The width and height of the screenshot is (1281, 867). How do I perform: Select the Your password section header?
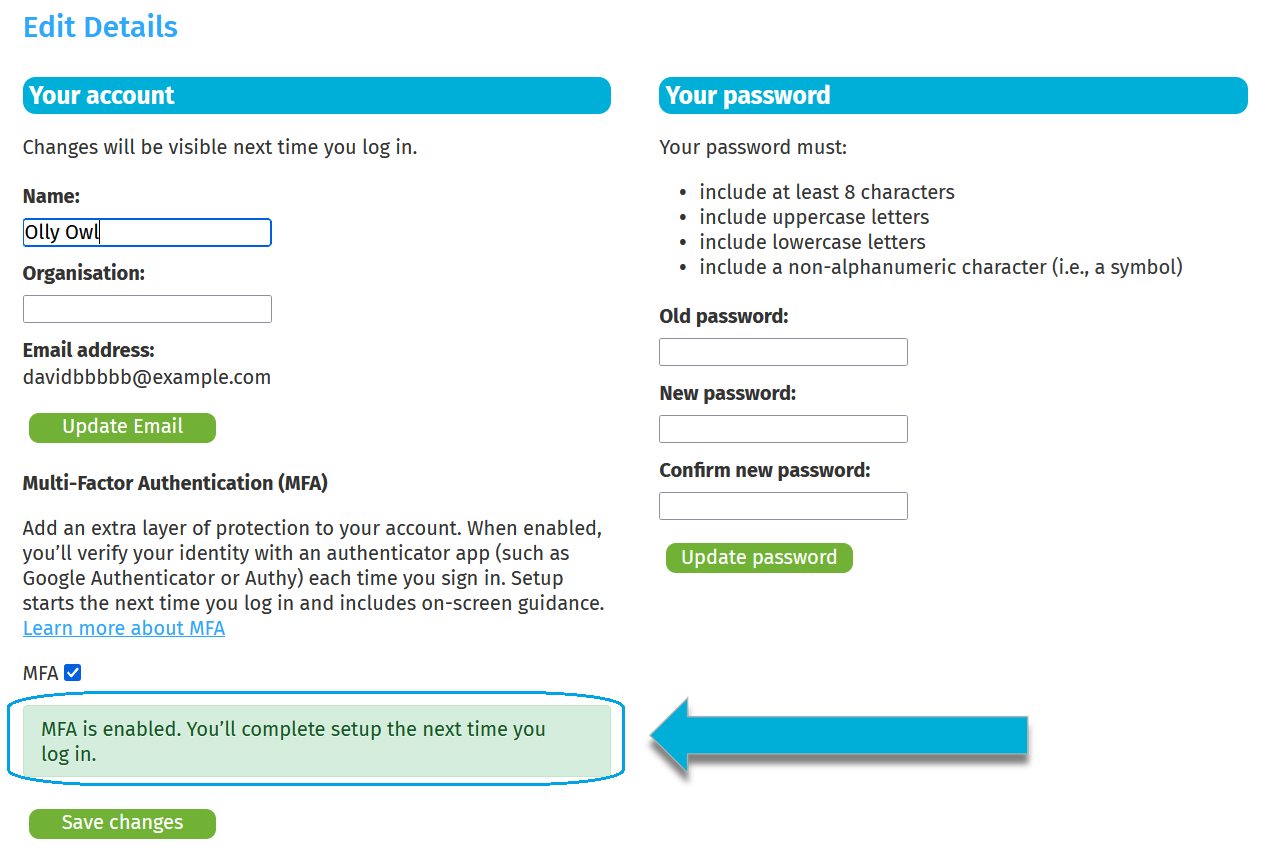coord(952,96)
